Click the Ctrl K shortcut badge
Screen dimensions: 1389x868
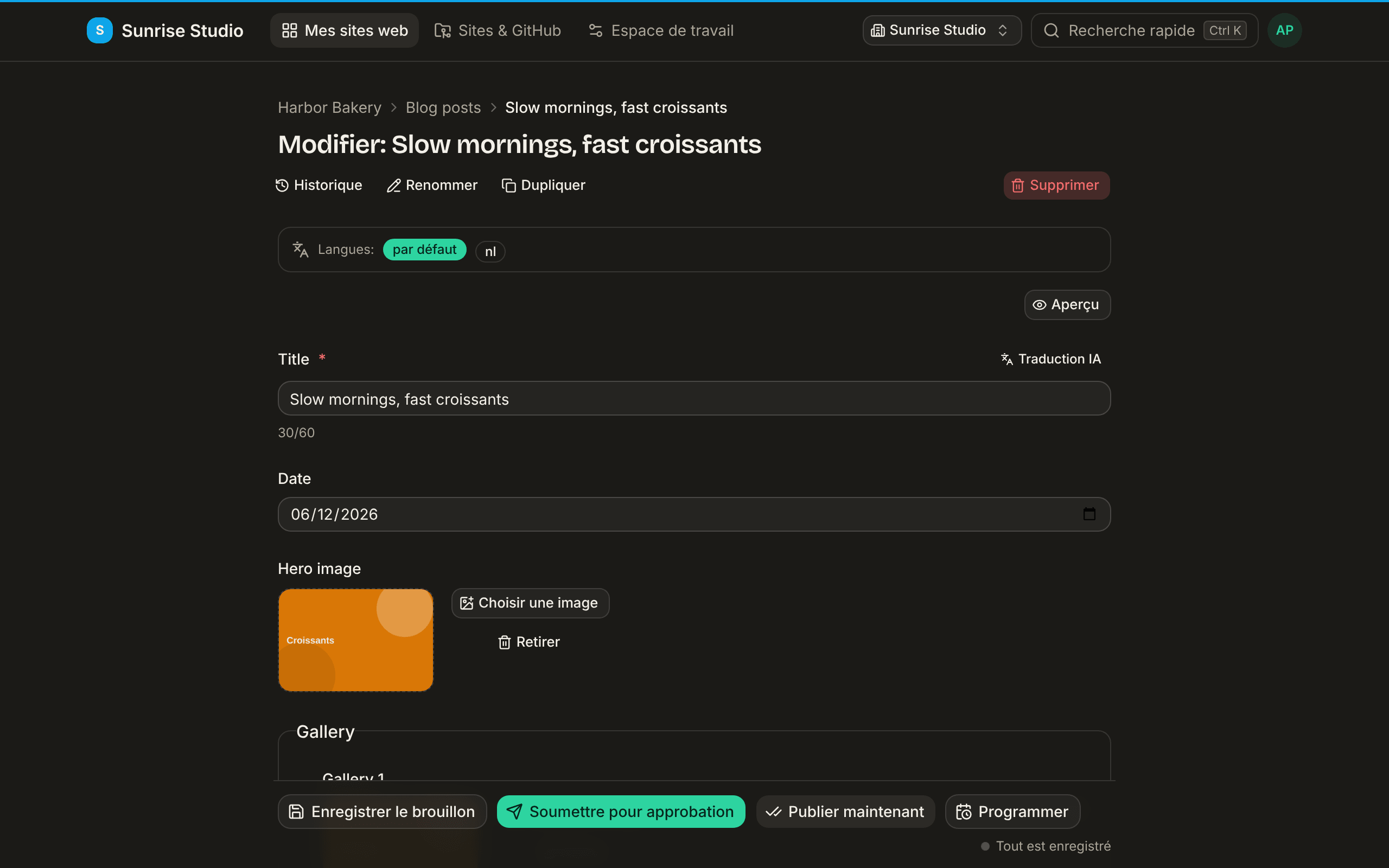coord(1225,30)
